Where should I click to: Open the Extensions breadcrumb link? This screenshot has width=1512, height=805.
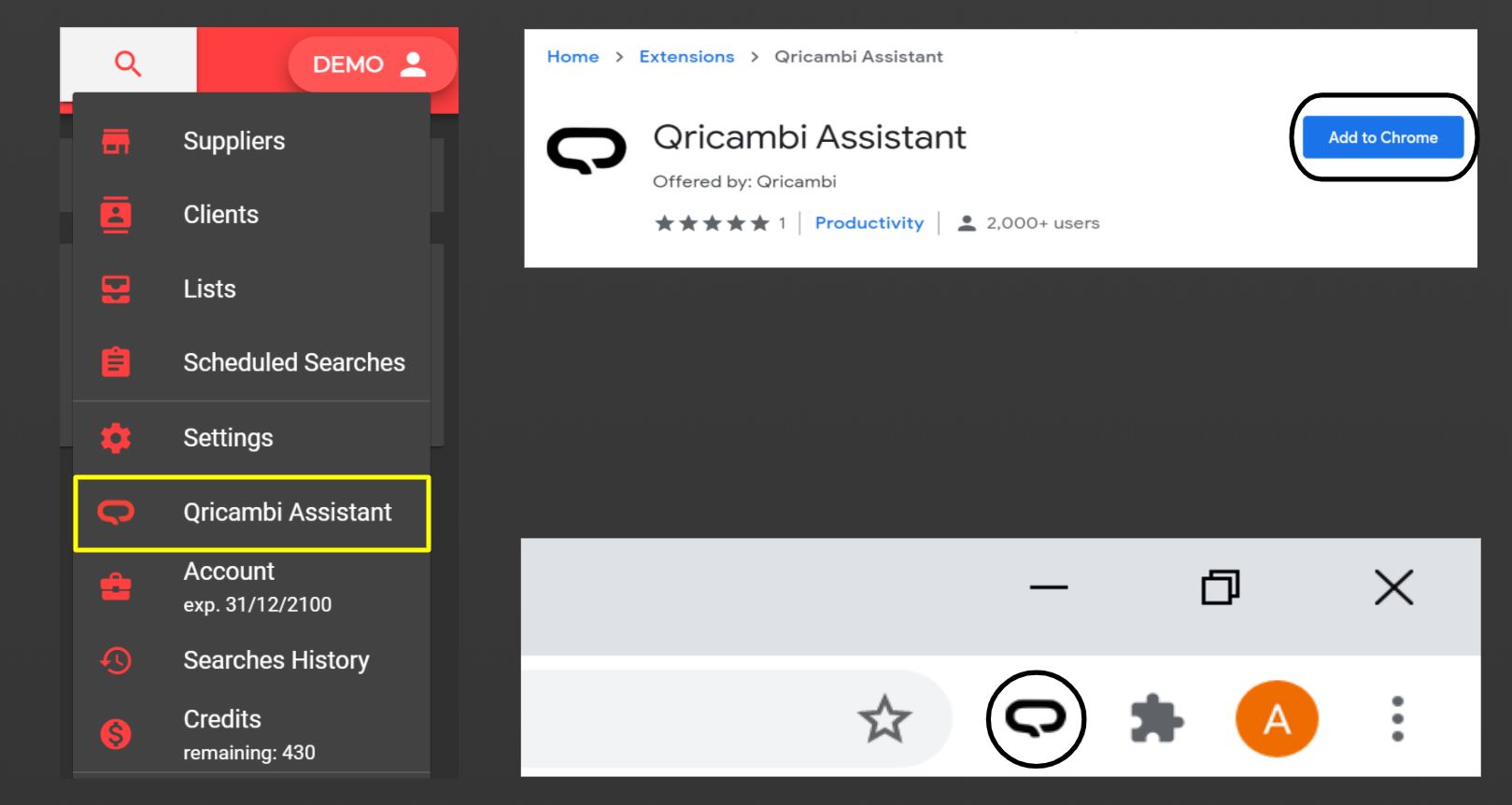686,57
